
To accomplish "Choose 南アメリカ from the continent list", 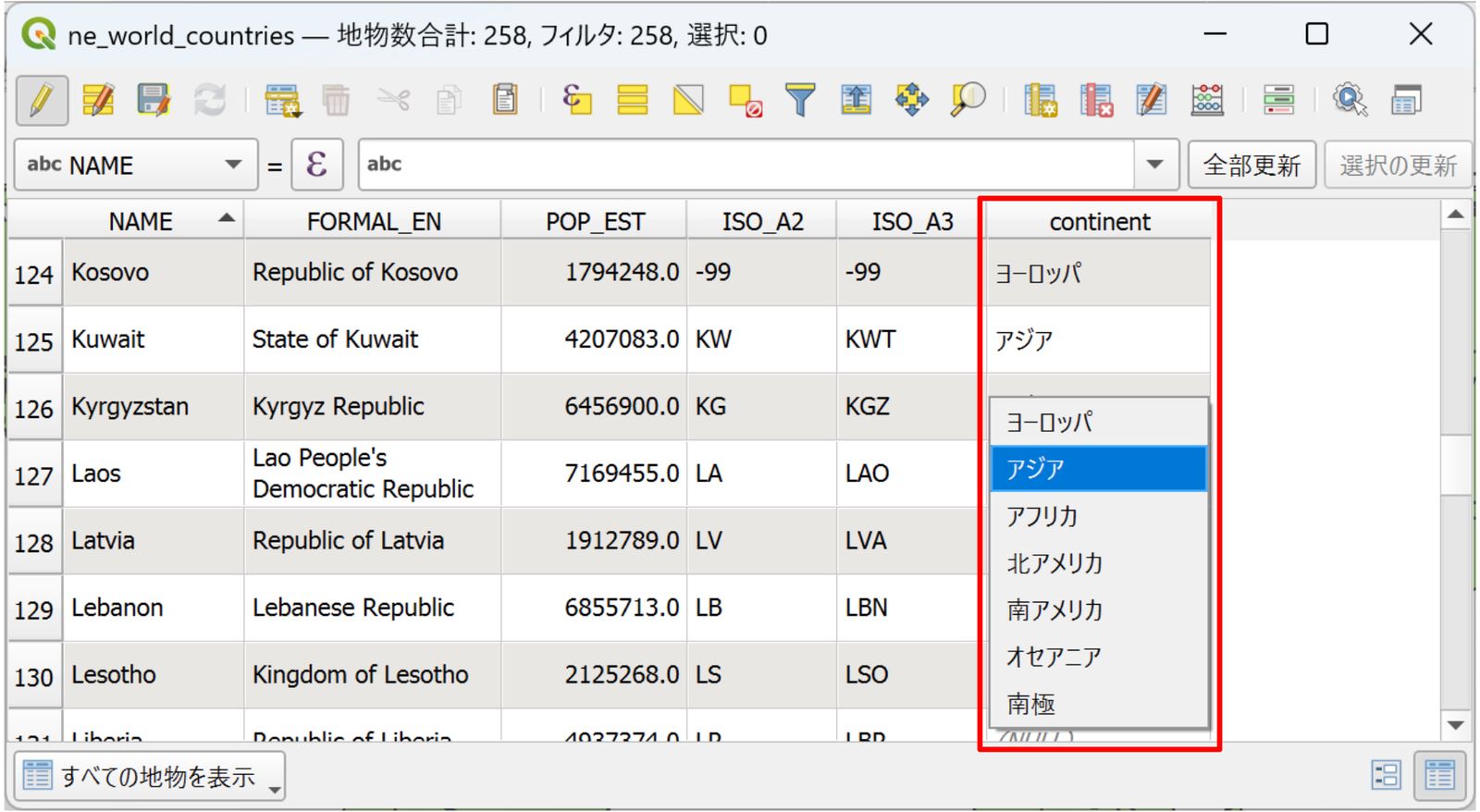I will click(1099, 610).
